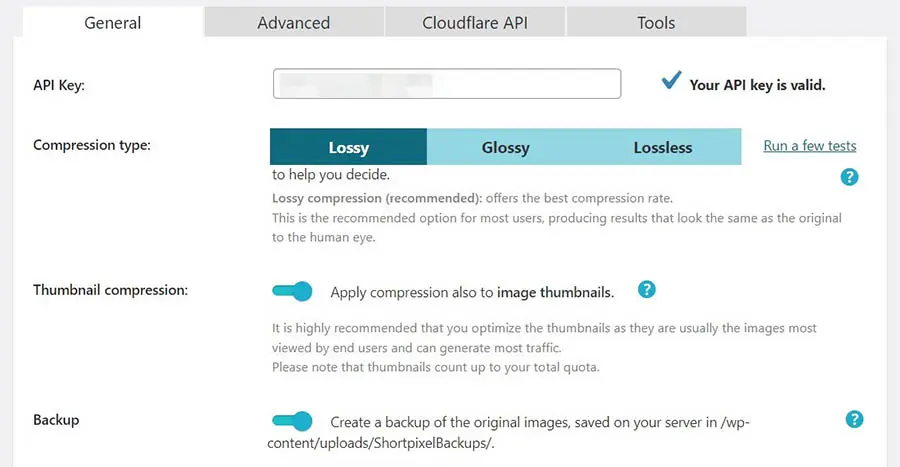Image resolution: width=900 pixels, height=467 pixels.
Task: Click the API key valid checkmark icon
Action: [671, 82]
